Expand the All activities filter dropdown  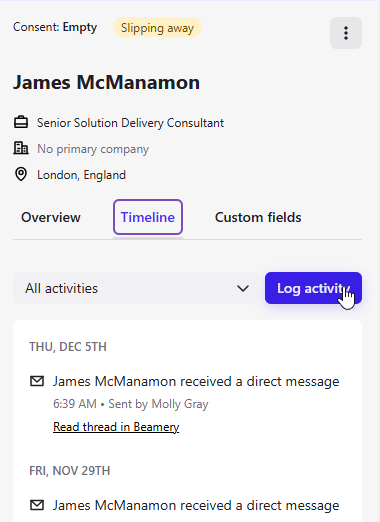pos(136,288)
